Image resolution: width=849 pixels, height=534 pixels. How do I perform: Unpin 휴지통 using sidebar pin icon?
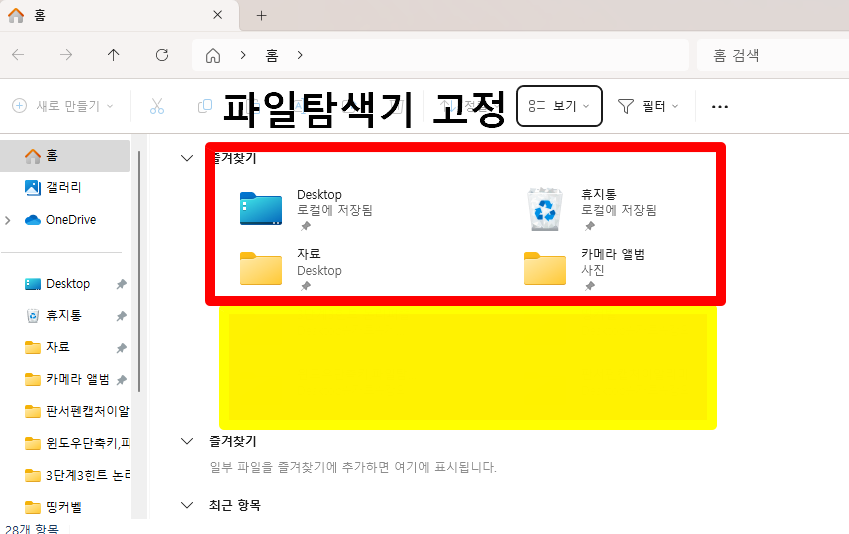[121, 316]
